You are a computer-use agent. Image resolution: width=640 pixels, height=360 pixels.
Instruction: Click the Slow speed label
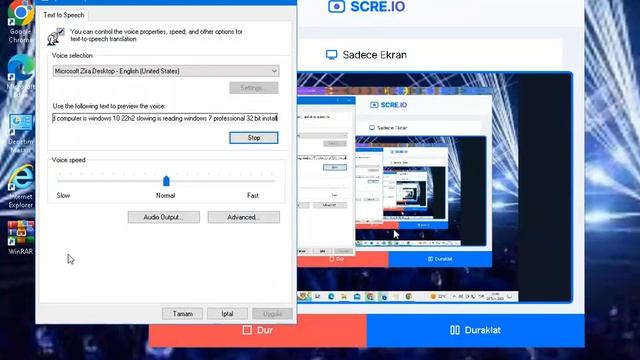[63, 196]
